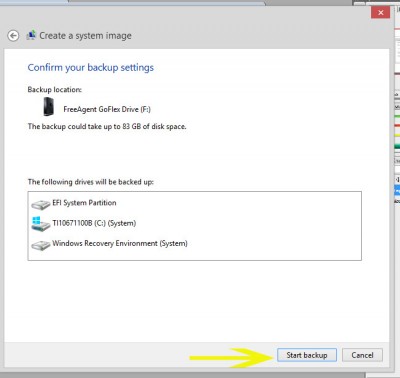The image size is (400, 378).
Task: Go back using the back arrow
Action: [13, 35]
